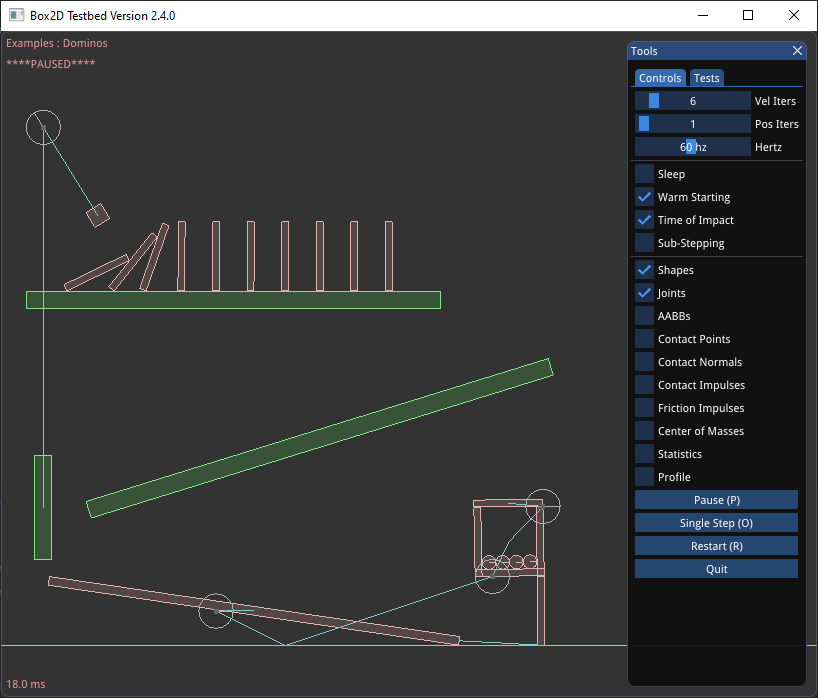Enable the Profile display

(644, 476)
